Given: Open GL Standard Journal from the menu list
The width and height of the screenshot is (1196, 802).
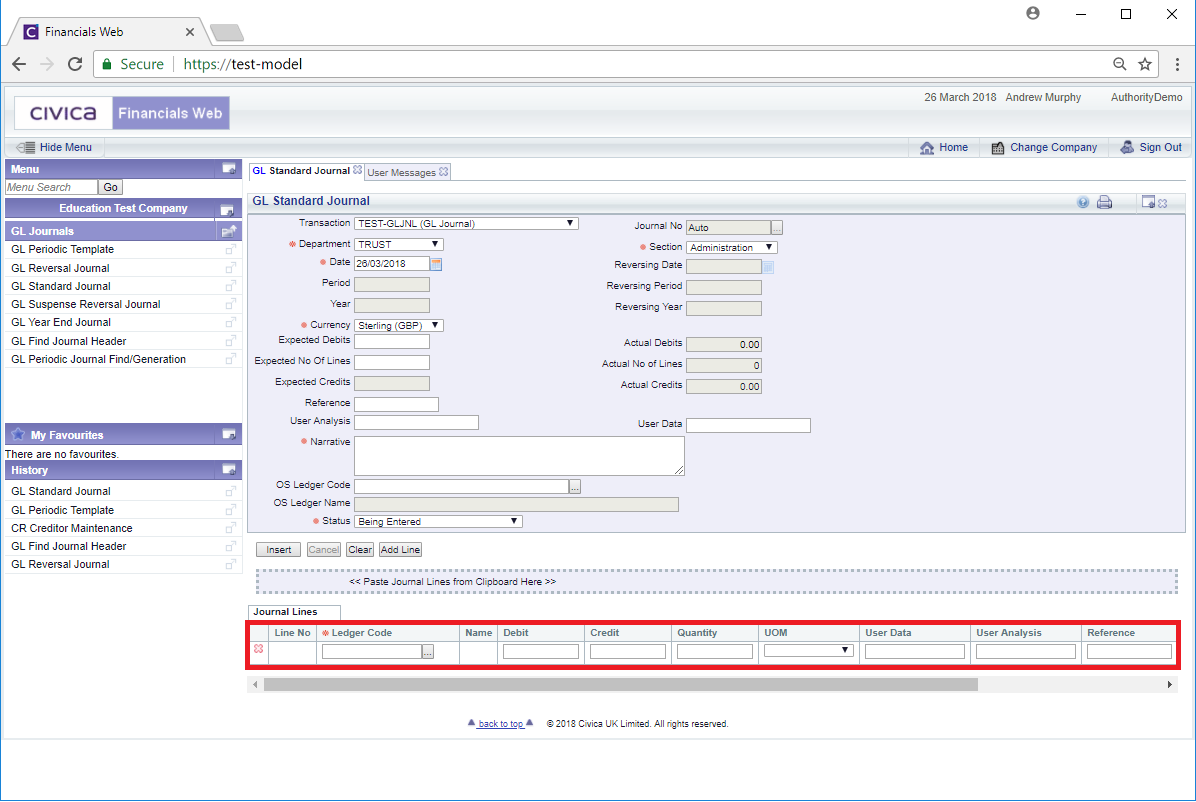Looking at the screenshot, I should point(61,286).
